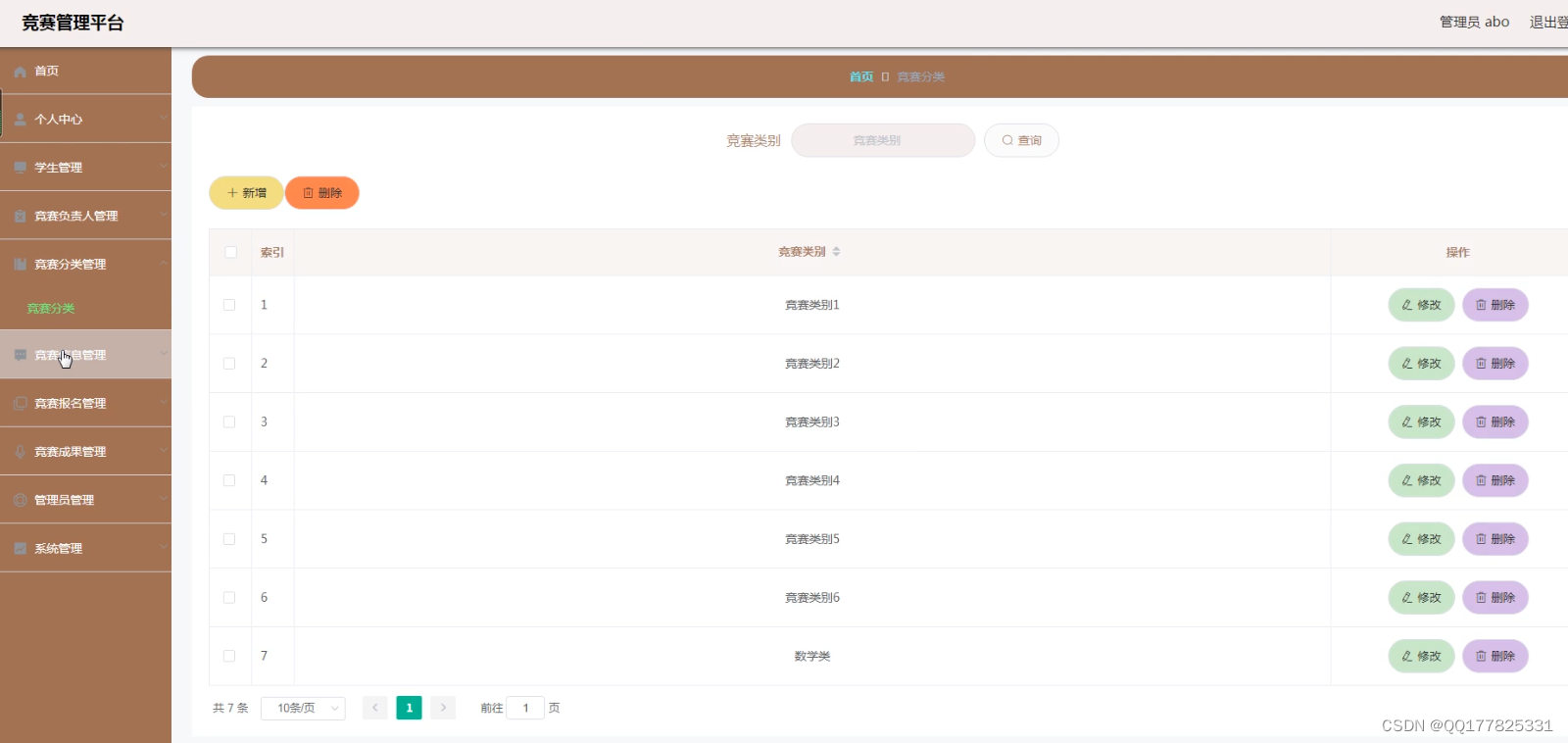
Task: Click 修改 for row 竞赛类别4
Action: click(1421, 480)
